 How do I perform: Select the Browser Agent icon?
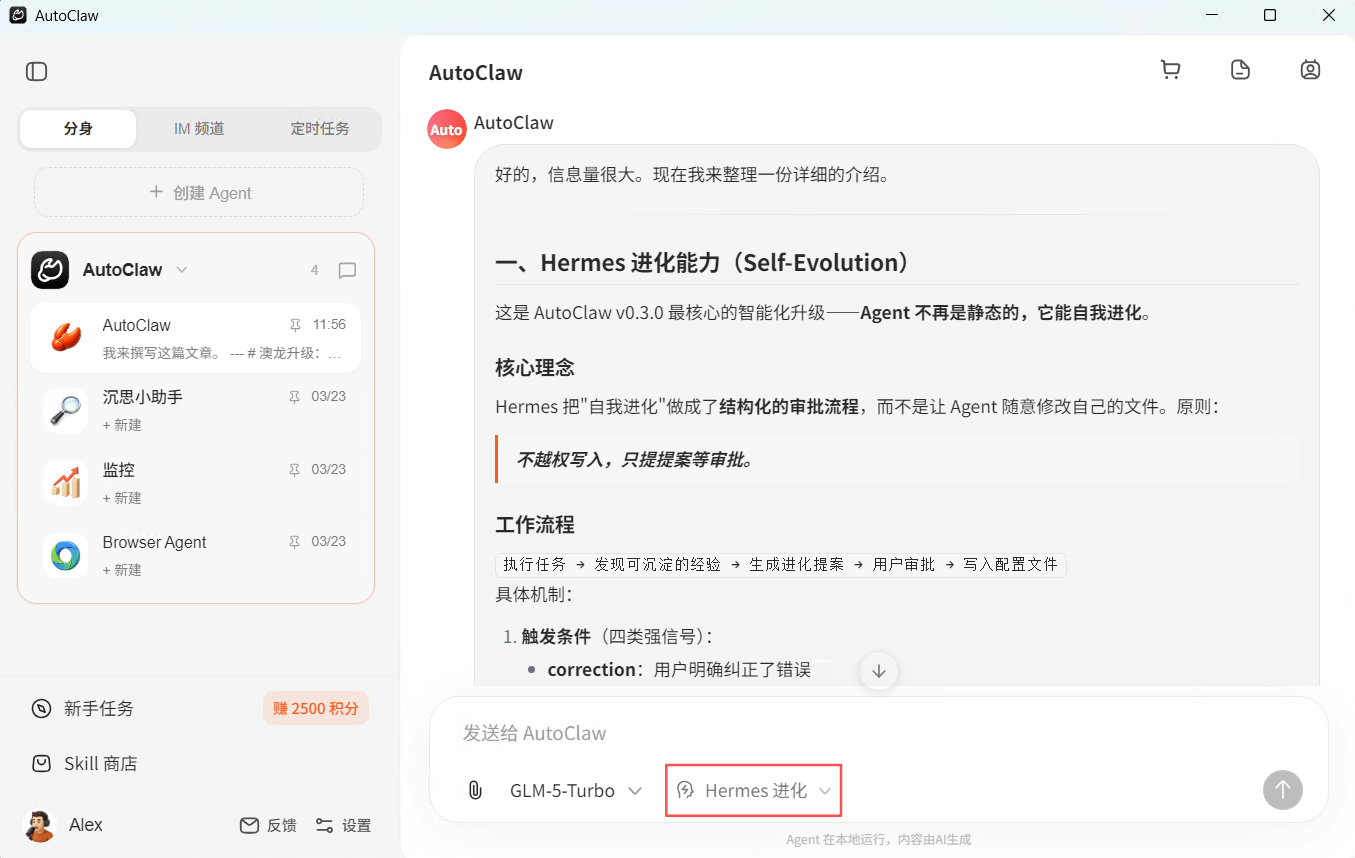[66, 554]
